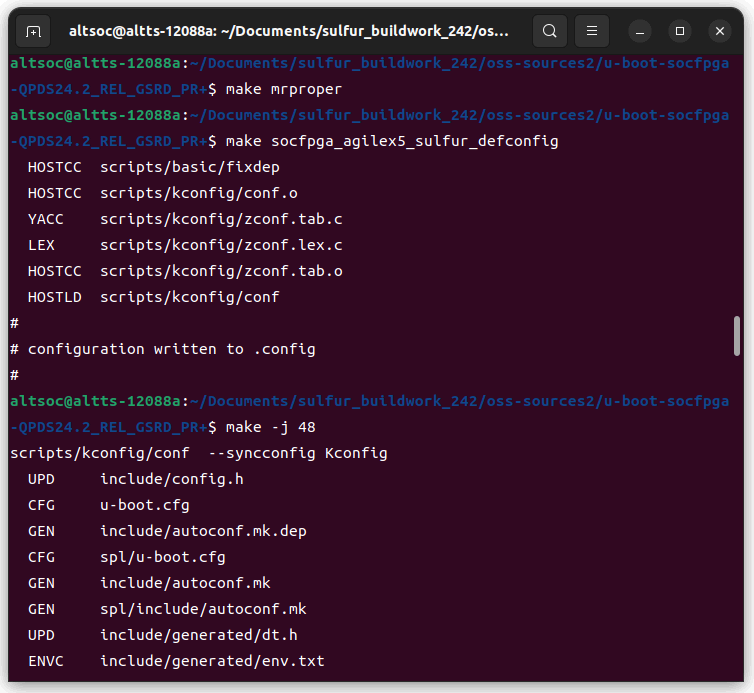Open a new terminal tab

pos(33,31)
